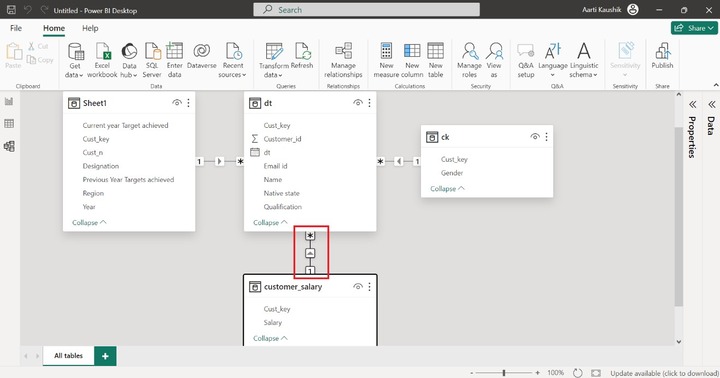Select the All tables layout tab
720x378 pixels.
pyautogui.click(x=68, y=355)
